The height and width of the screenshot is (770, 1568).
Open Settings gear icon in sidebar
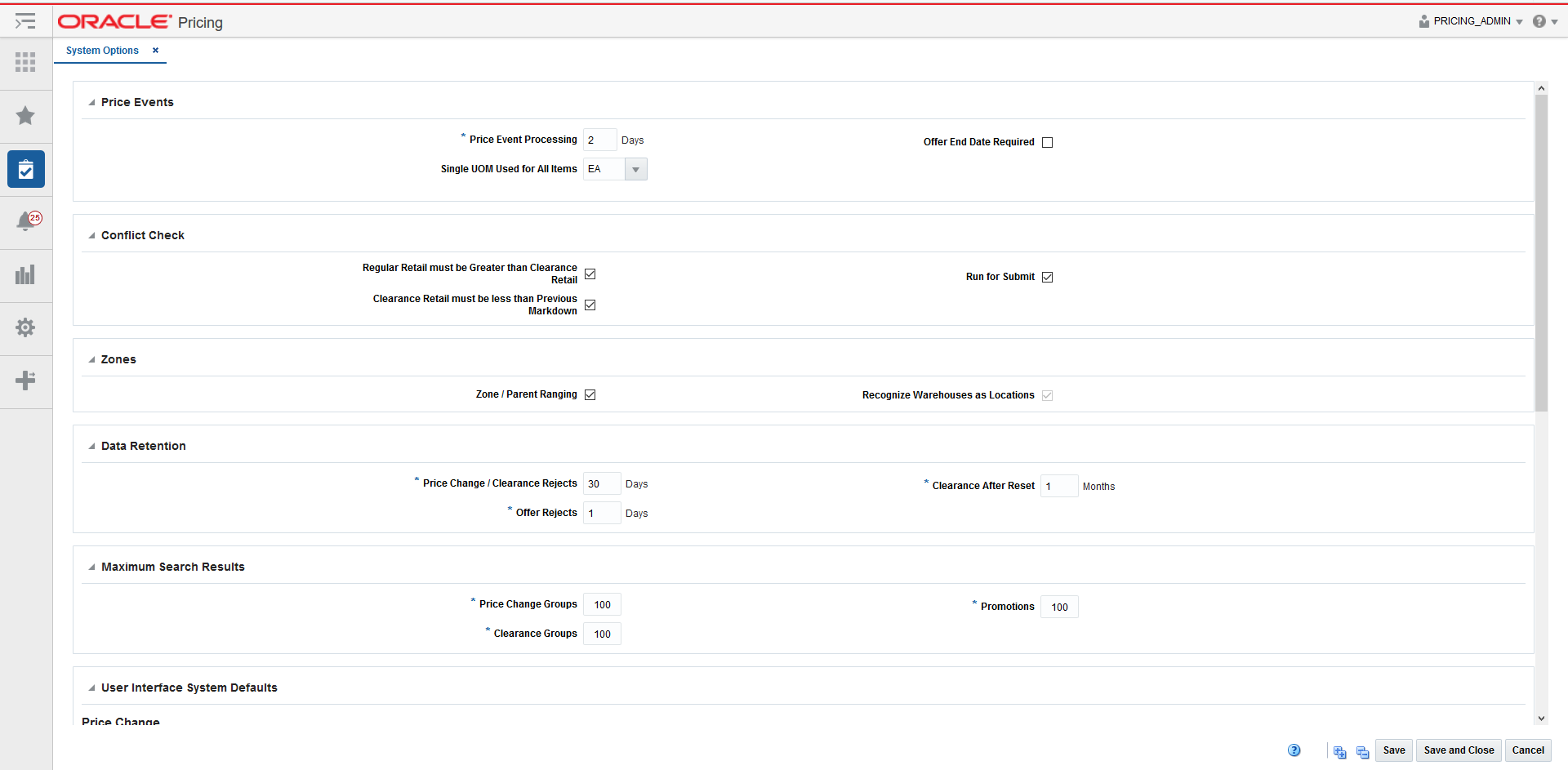[x=25, y=327]
